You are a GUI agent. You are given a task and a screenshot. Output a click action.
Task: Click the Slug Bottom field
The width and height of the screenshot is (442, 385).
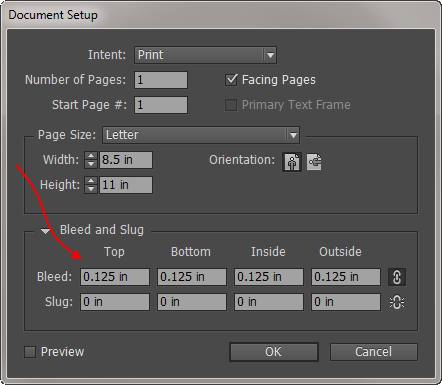tap(192, 302)
